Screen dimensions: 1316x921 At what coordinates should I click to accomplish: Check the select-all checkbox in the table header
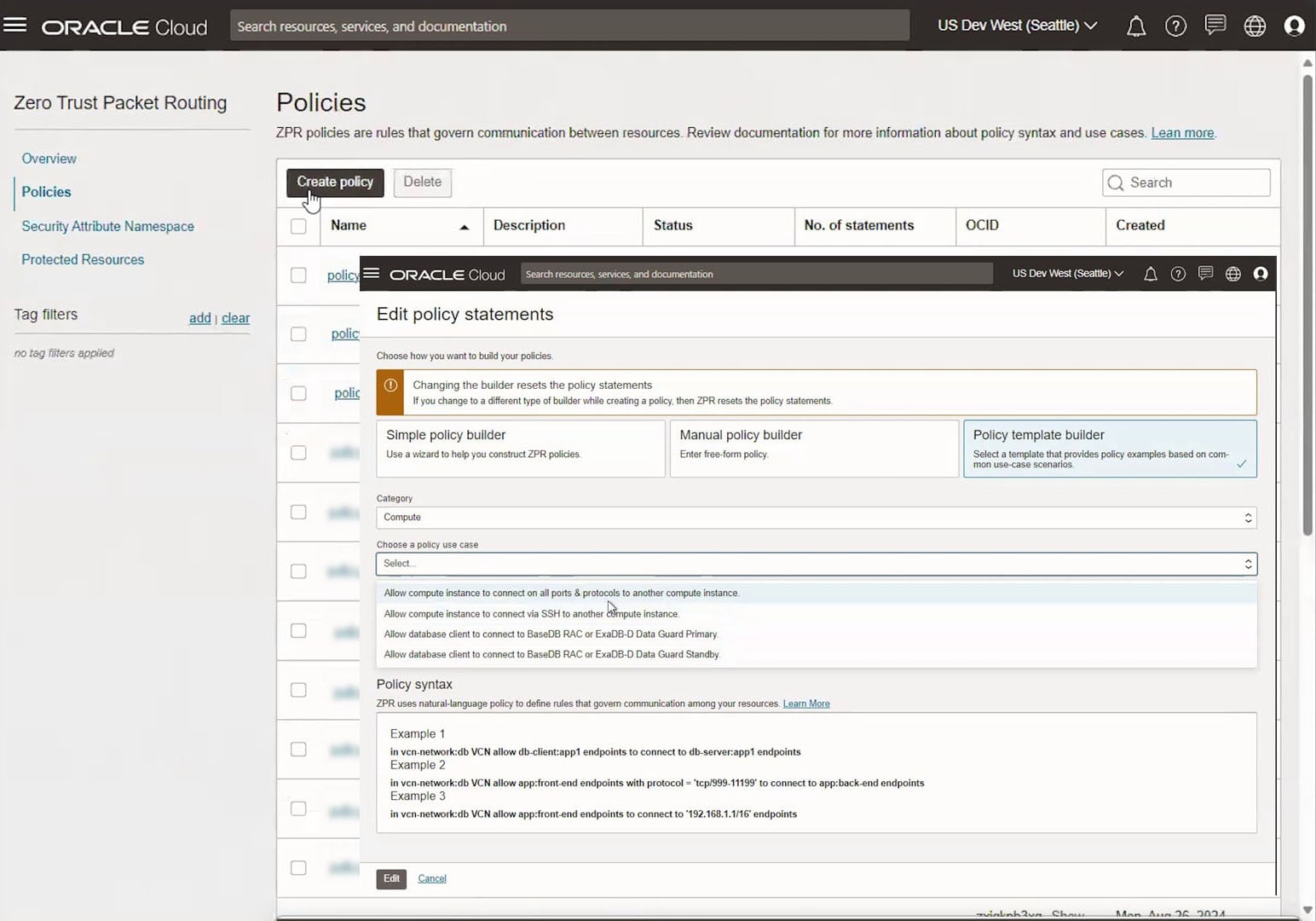pyautogui.click(x=298, y=225)
